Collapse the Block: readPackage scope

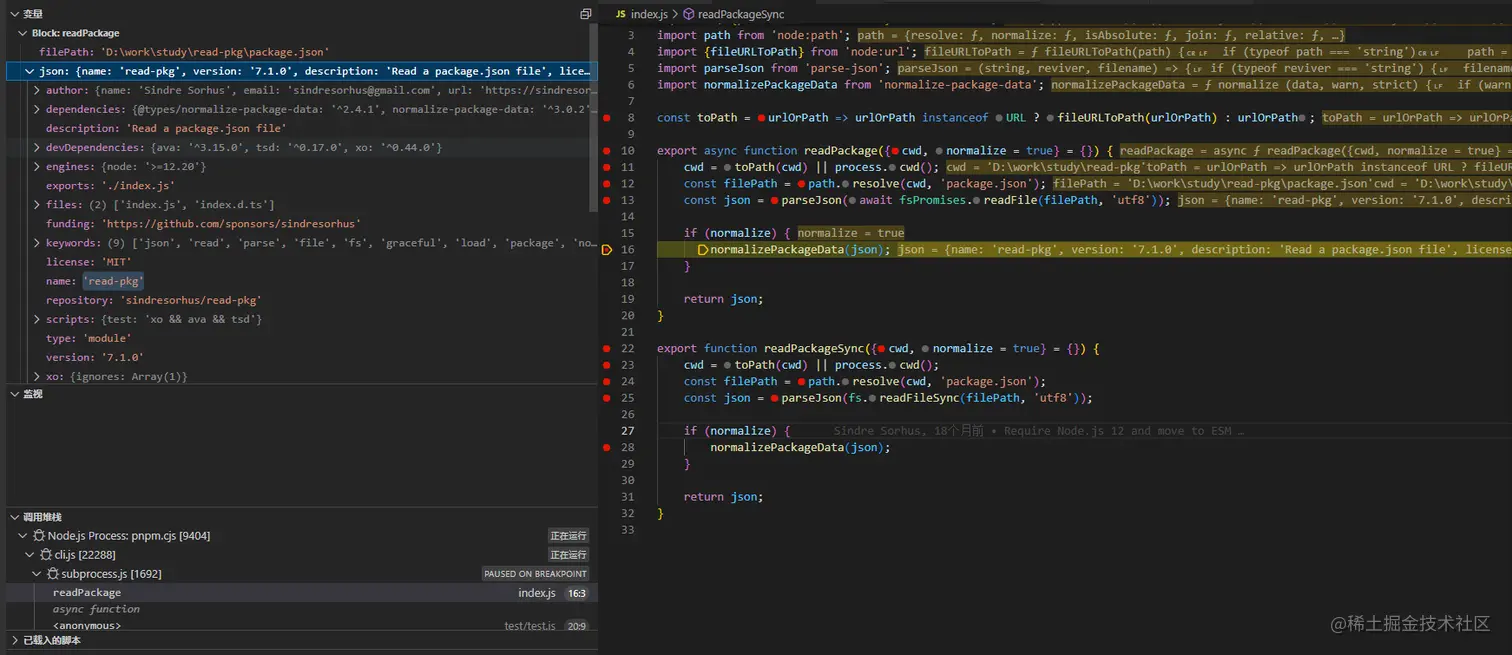tap(22, 33)
